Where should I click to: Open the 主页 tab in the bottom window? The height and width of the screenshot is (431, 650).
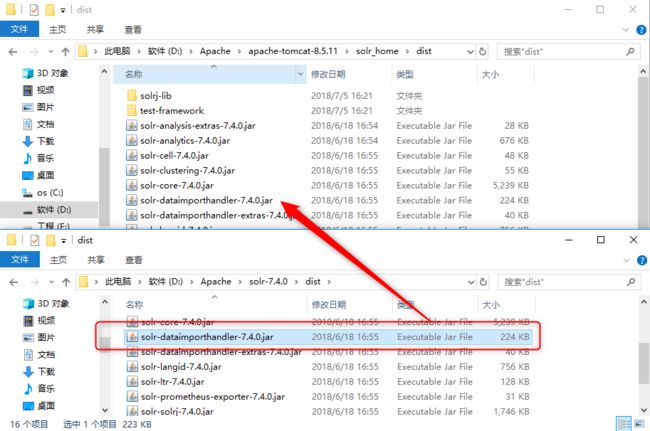point(58,260)
